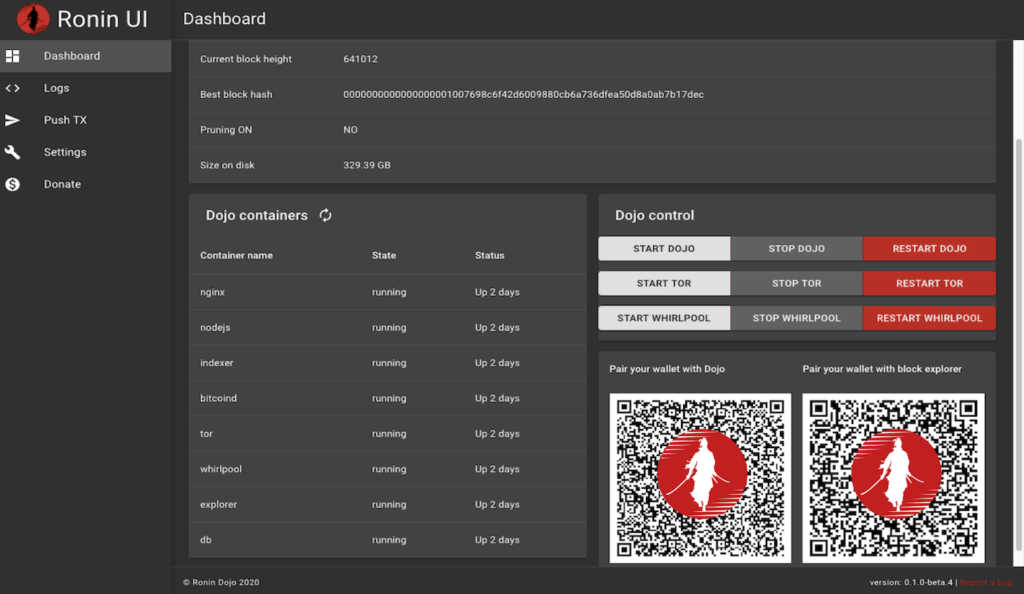Click the Donate dollar icon

12,184
